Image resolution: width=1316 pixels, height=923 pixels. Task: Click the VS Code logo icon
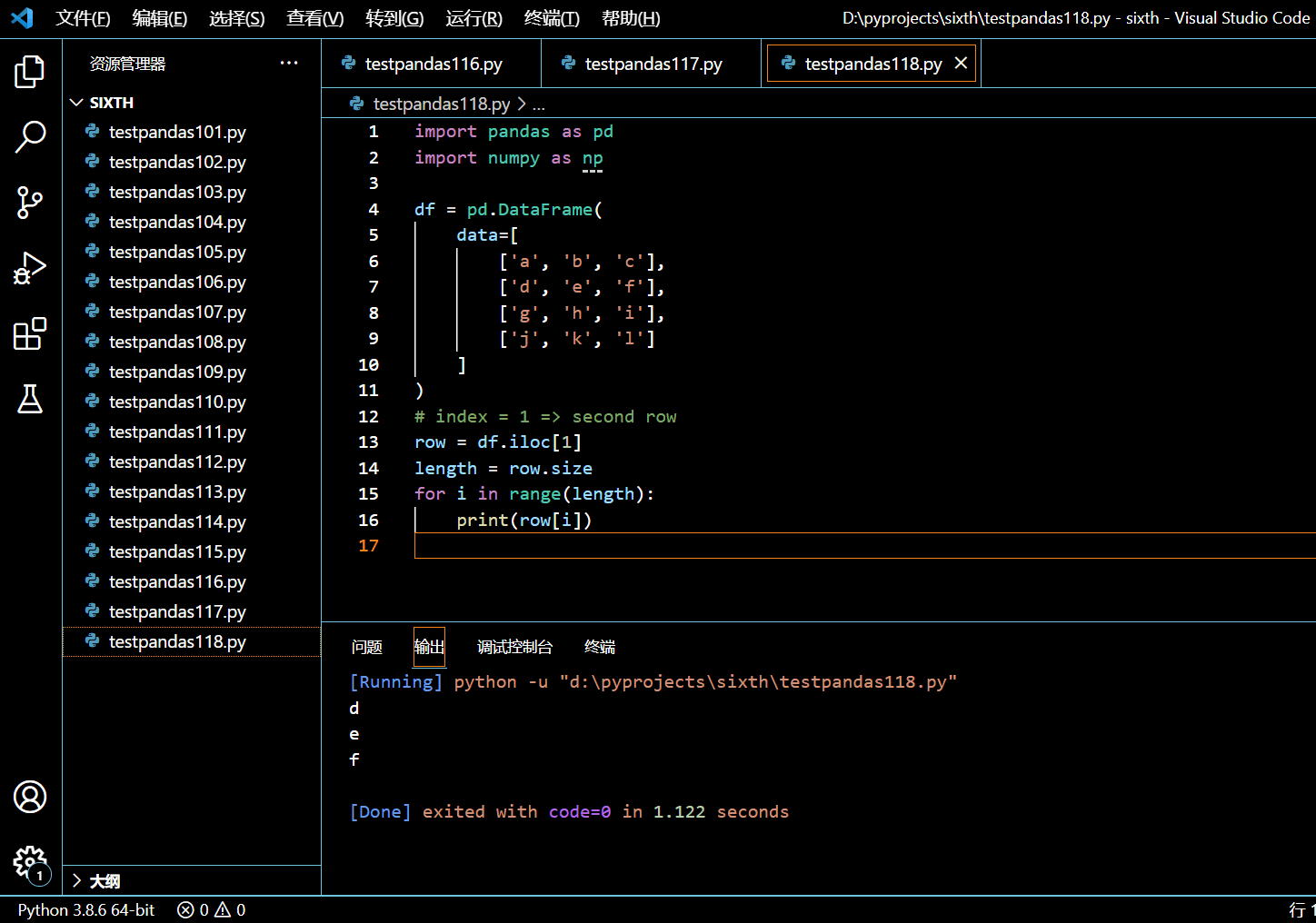point(22,17)
